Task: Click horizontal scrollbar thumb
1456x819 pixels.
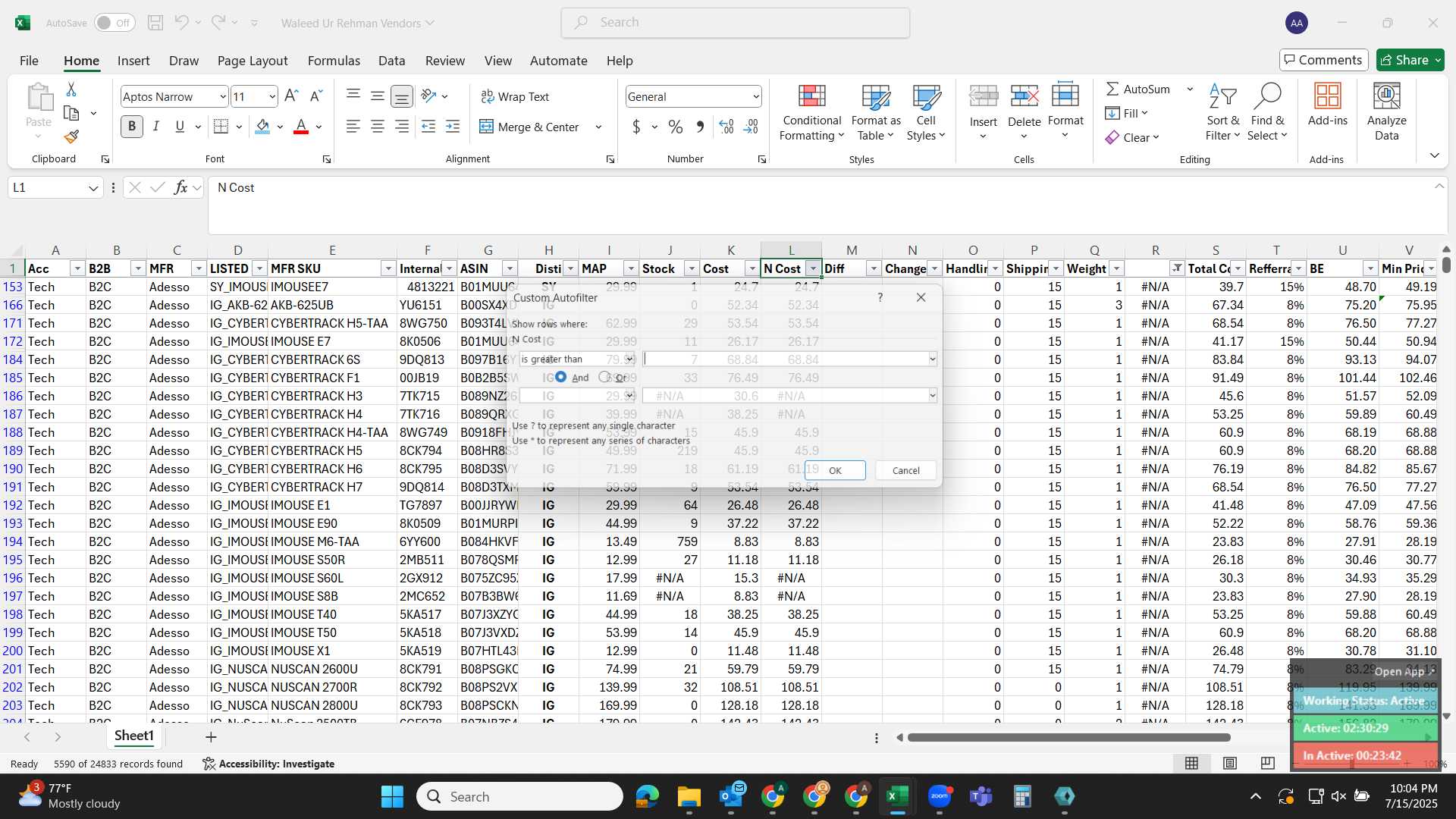Action: (x=1068, y=737)
